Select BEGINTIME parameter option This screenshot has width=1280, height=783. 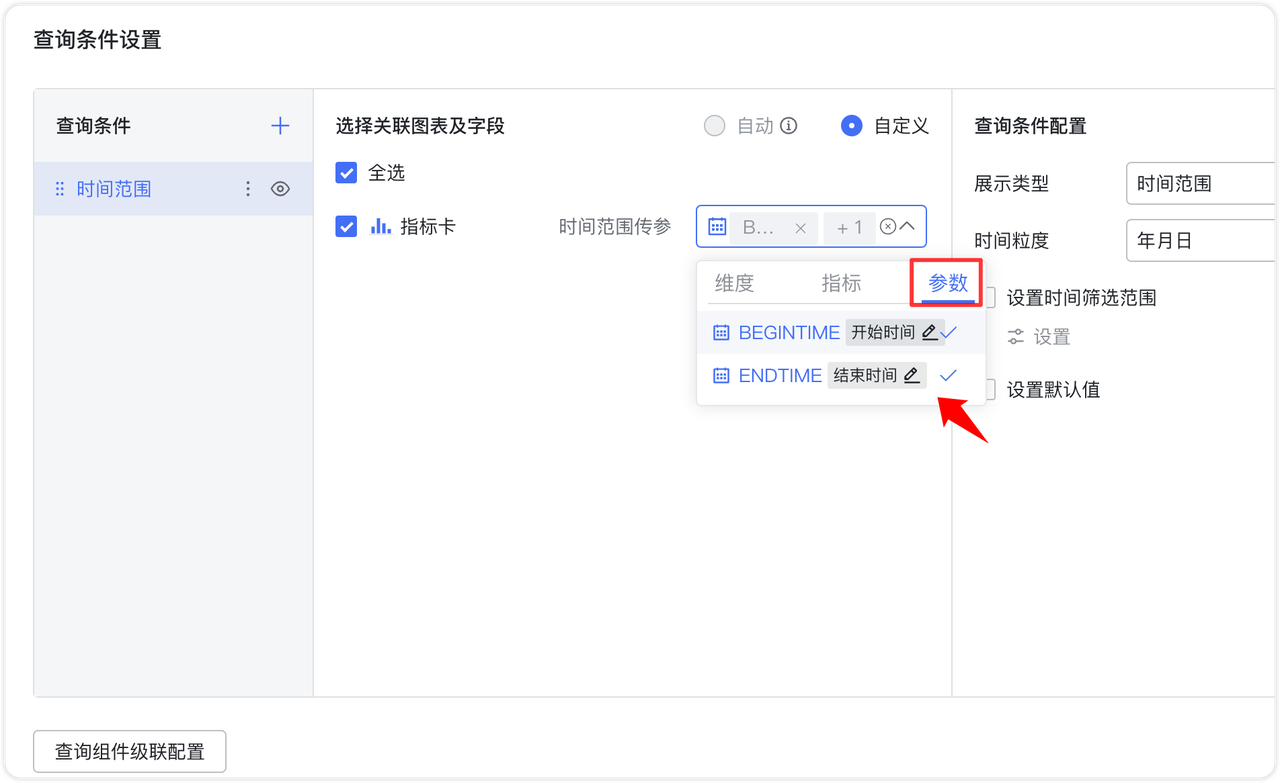coord(841,333)
